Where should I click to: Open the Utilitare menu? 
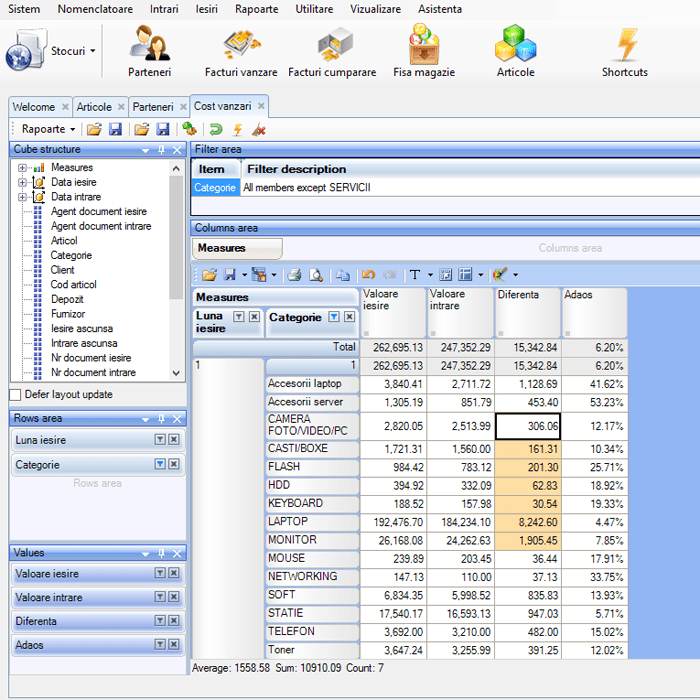pyautogui.click(x=314, y=9)
